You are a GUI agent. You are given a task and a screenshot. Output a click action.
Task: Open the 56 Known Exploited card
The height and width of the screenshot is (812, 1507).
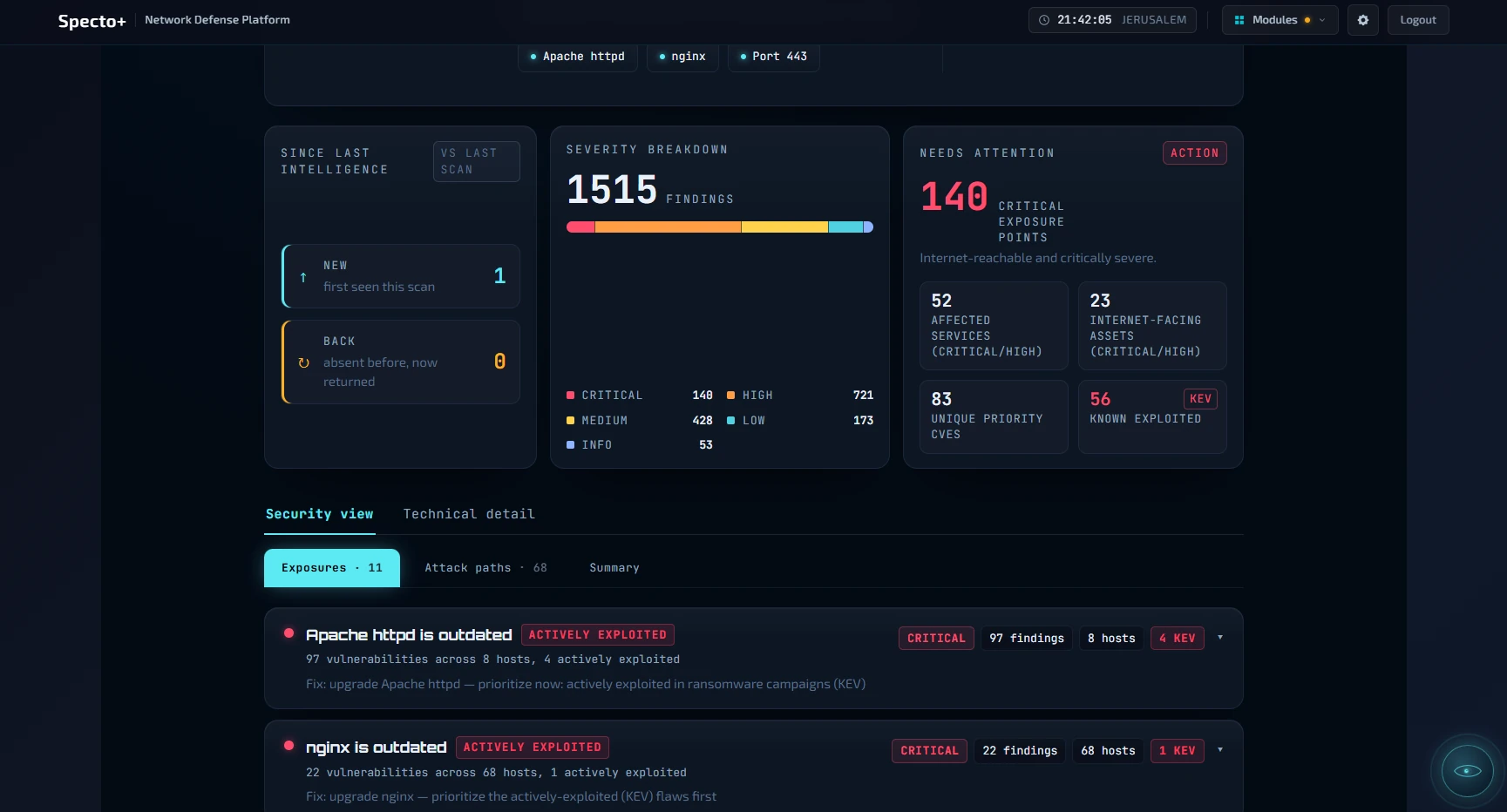coord(1152,416)
